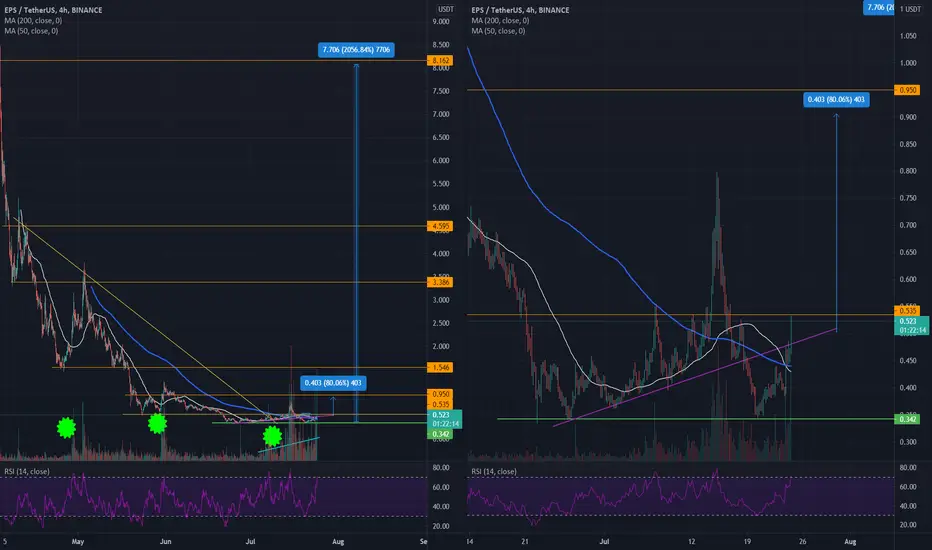Select the 3.386 orange price label

(440, 282)
